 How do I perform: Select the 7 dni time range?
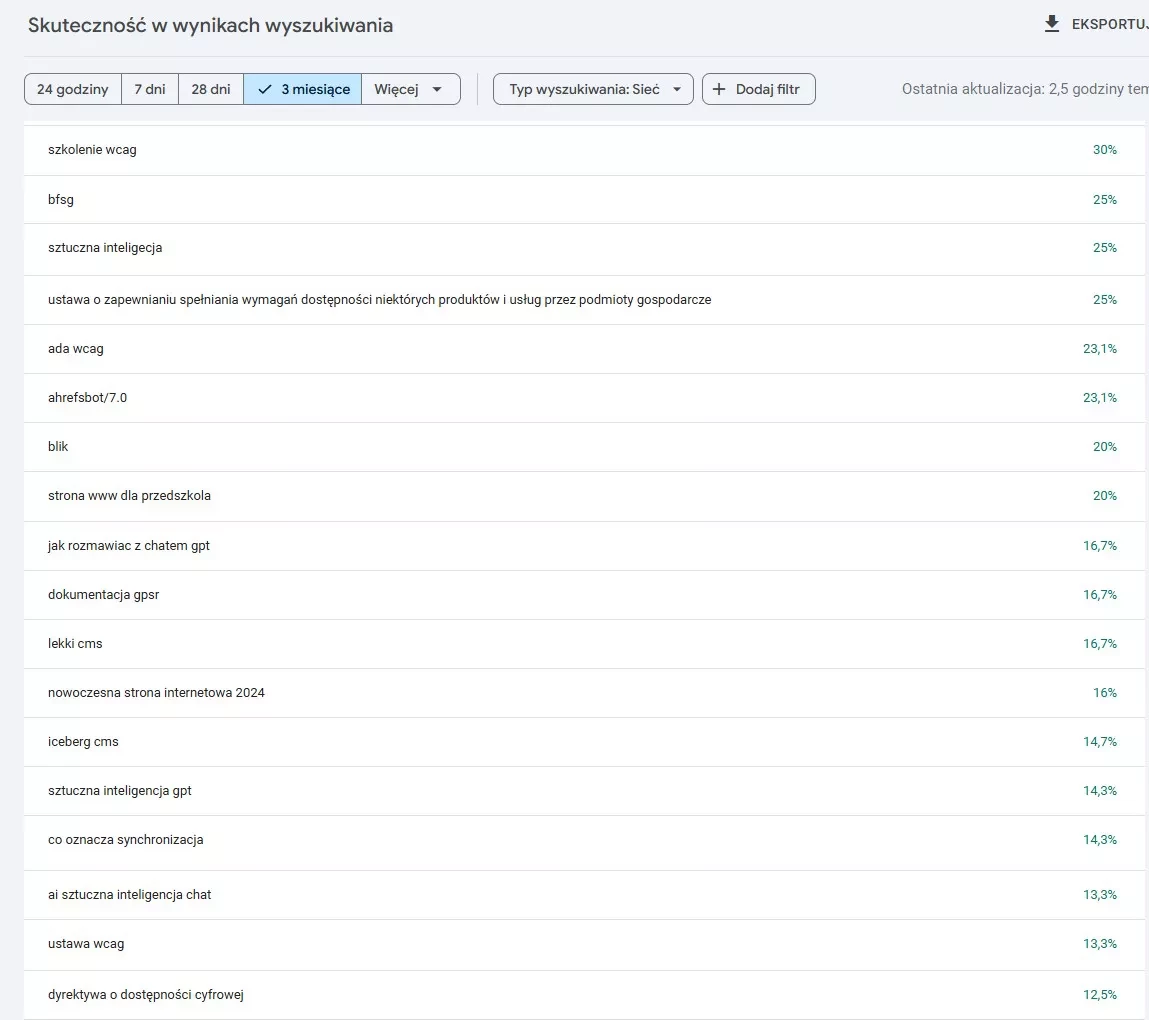tap(149, 89)
